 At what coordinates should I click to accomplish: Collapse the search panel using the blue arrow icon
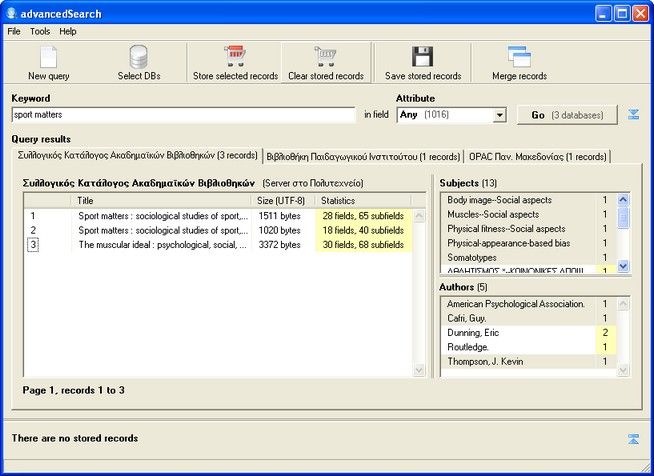coord(633,115)
